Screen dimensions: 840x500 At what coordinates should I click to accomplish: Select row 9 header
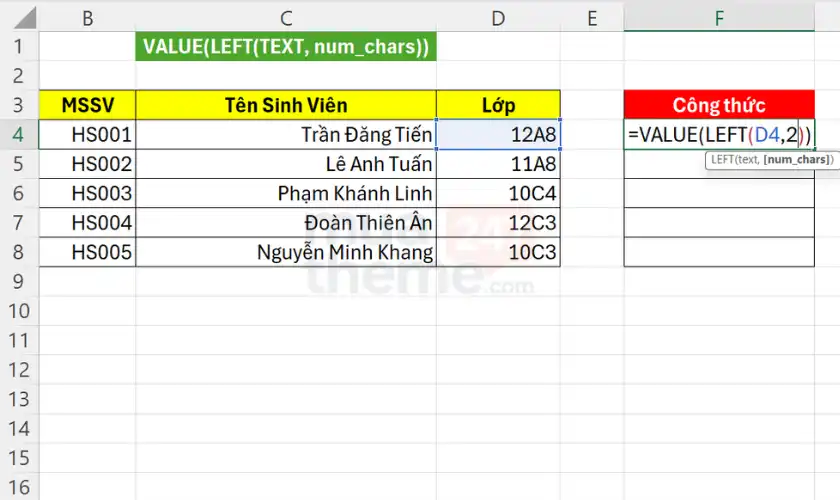tap(19, 281)
